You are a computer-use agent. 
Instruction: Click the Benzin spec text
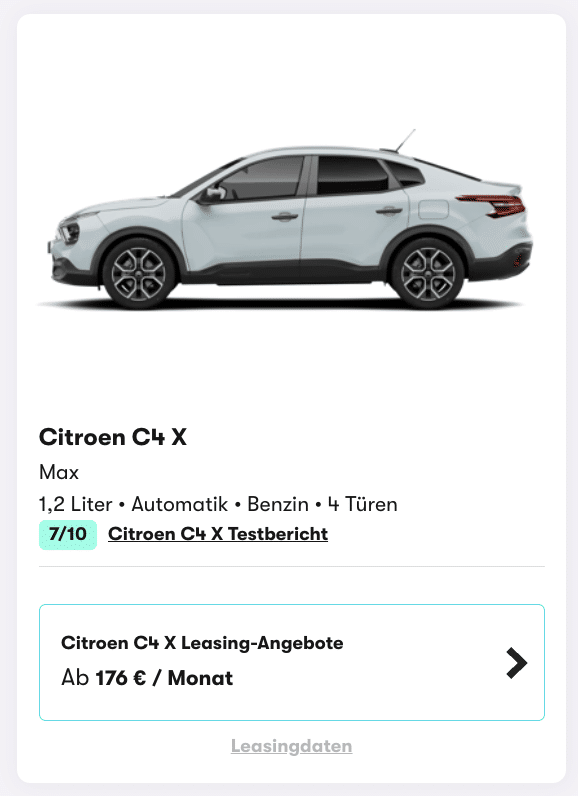pos(278,505)
